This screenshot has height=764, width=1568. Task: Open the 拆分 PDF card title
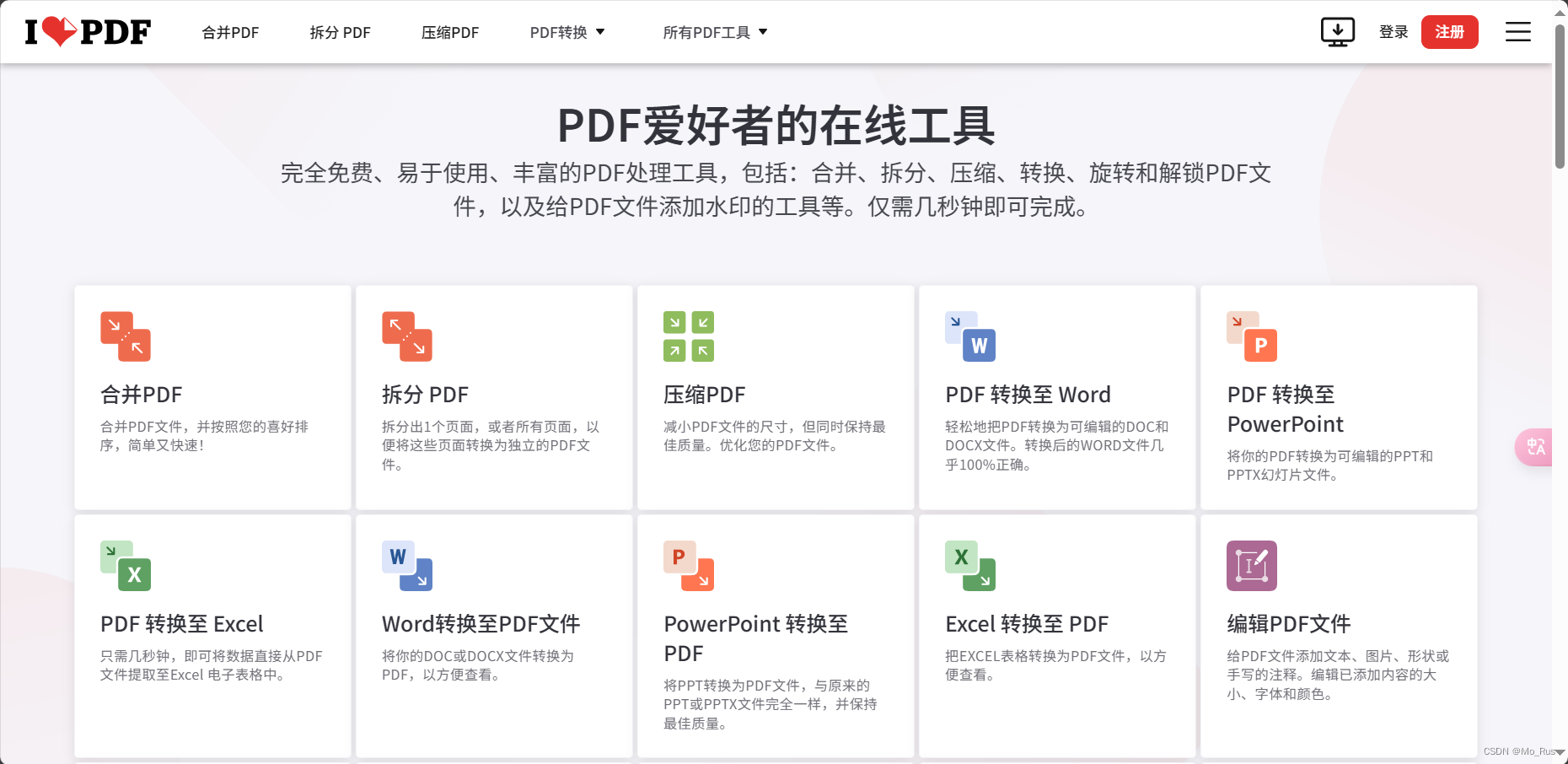click(x=425, y=395)
